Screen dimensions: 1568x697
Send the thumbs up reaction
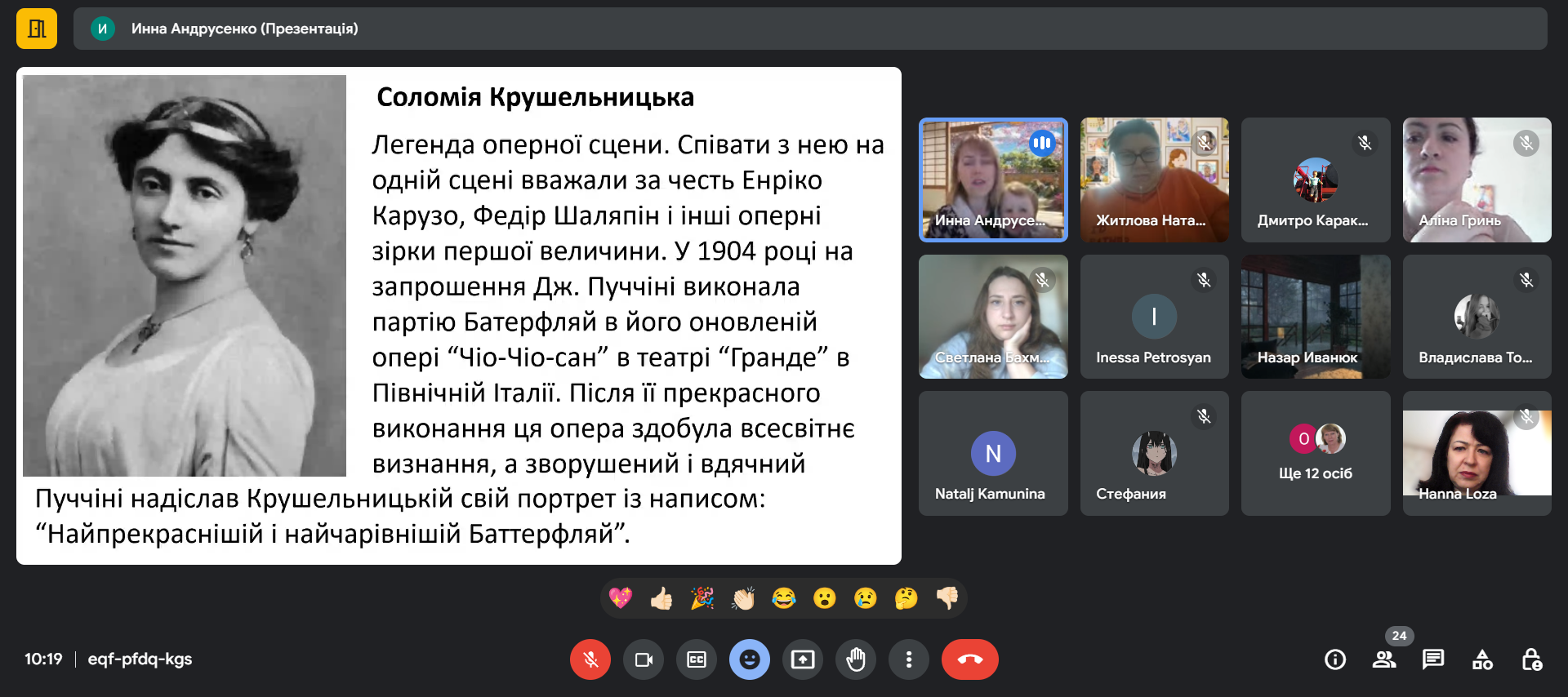pos(661,599)
